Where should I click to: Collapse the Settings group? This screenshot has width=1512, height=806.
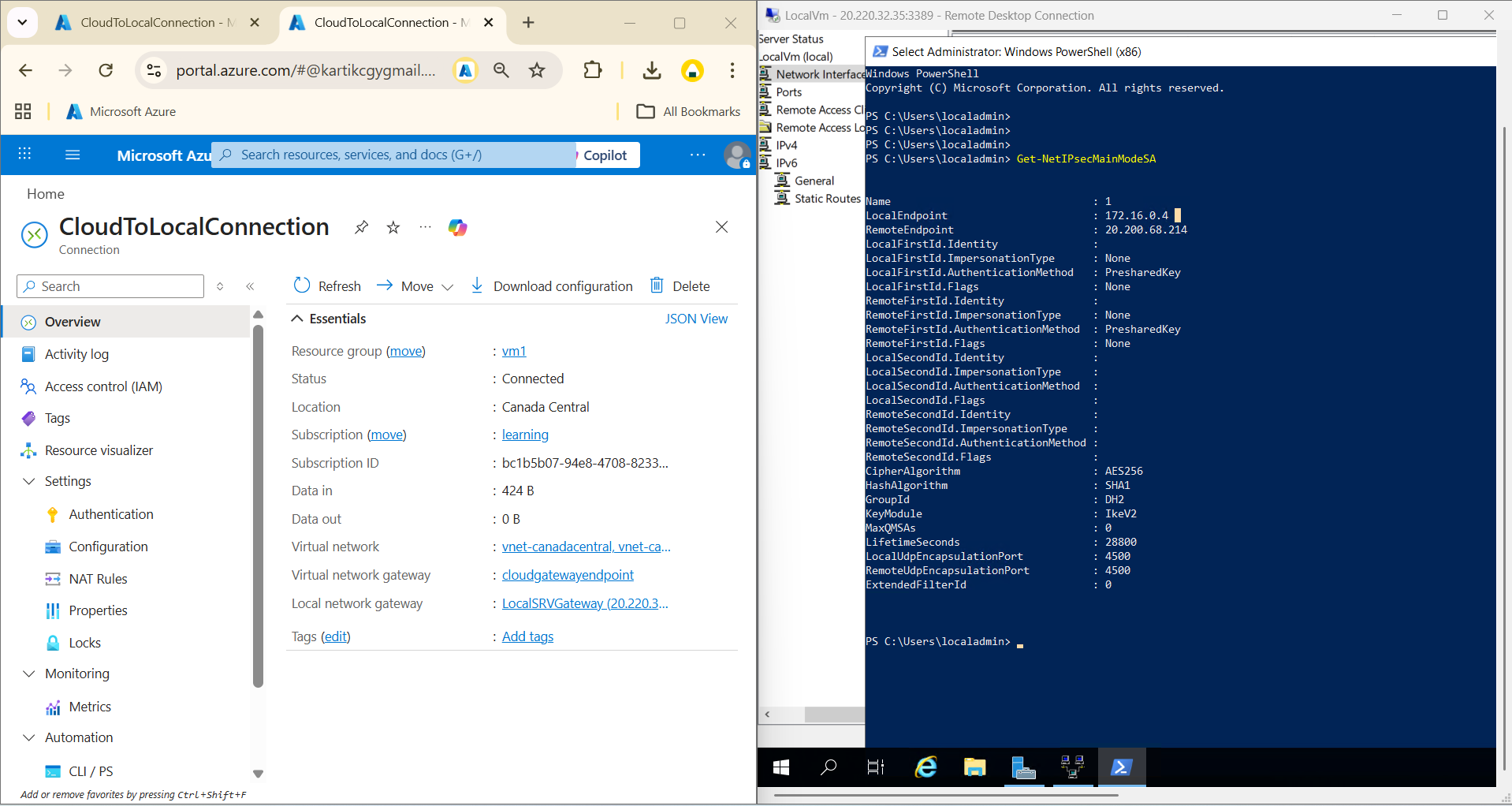[x=29, y=481]
